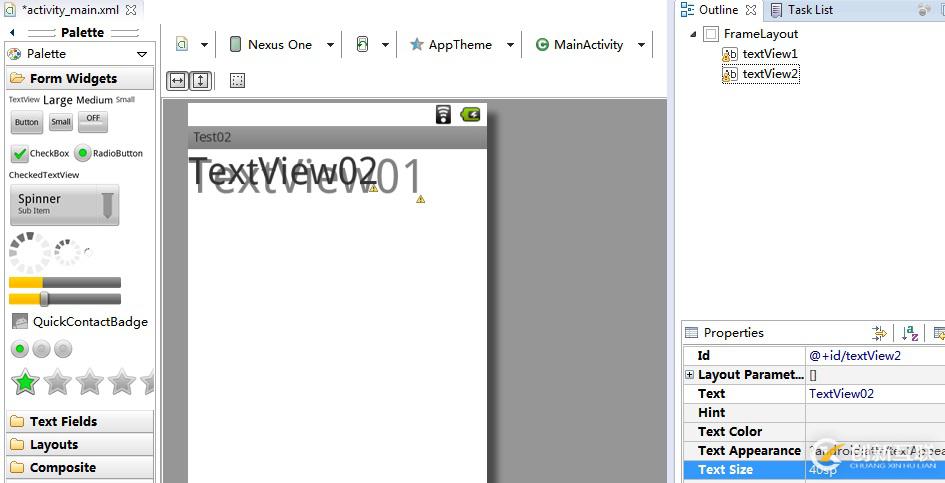
Task: Click the wifi icon in preview status bar
Action: pyautogui.click(x=443, y=115)
